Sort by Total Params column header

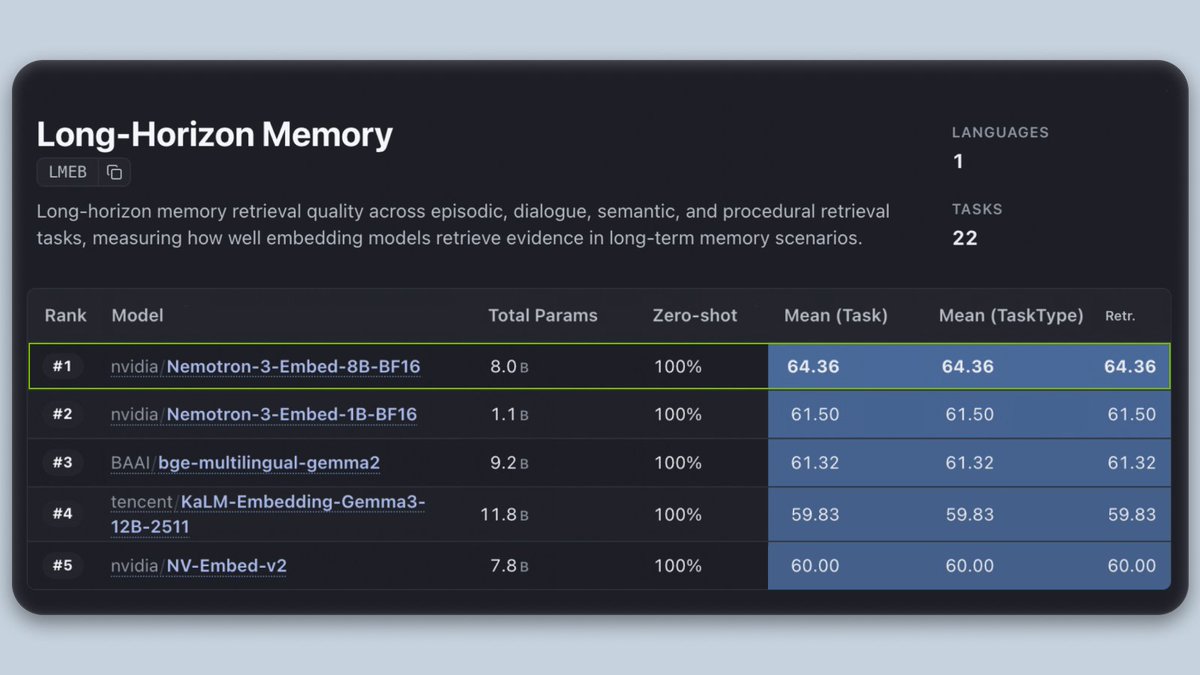coord(543,315)
